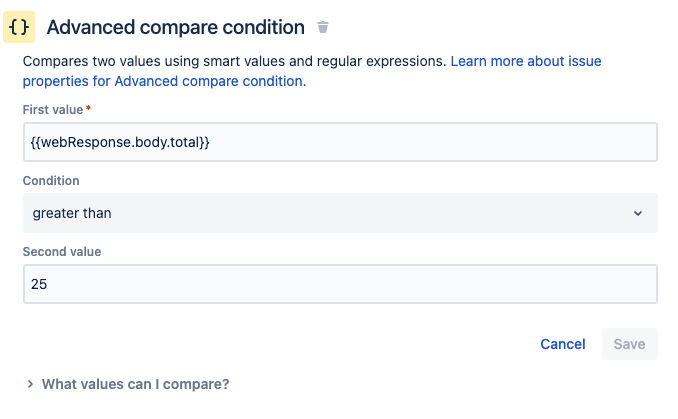Expand using the chevron beside What values

tap(30, 383)
